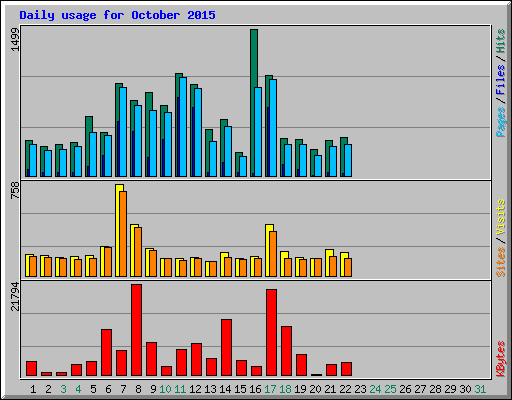The image size is (512, 400).
Task: Select the red KBytes bar for day 17
Action: (271, 333)
